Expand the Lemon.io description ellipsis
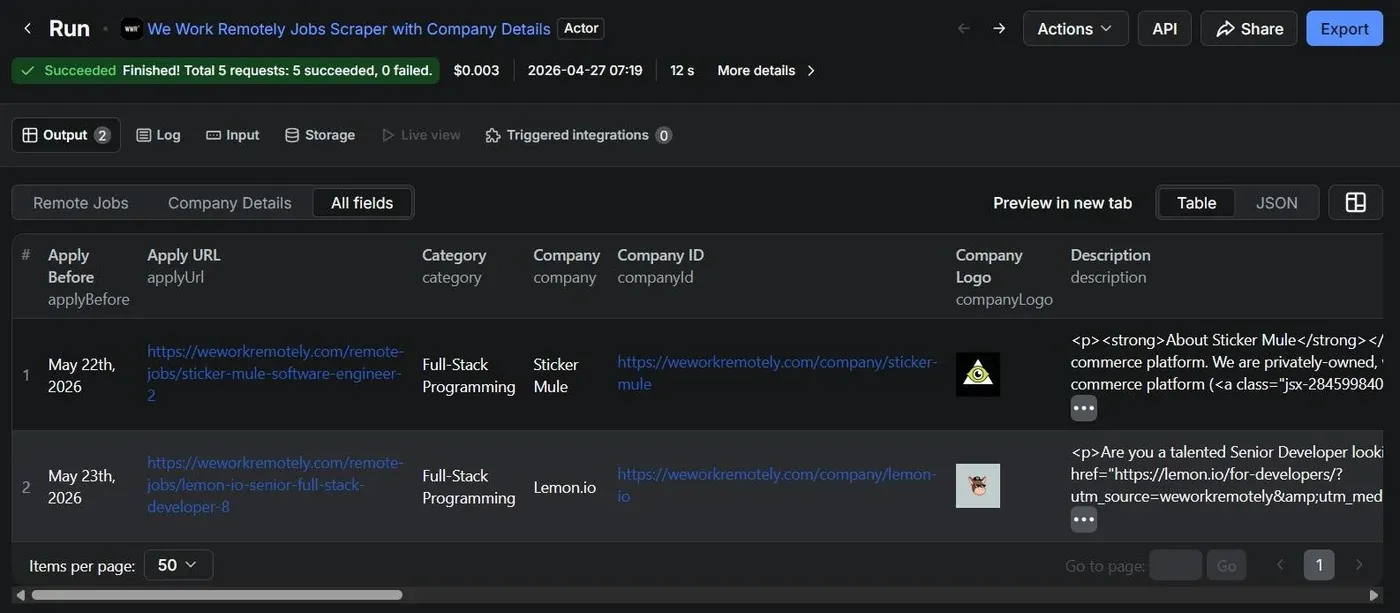The height and width of the screenshot is (613, 1400). 1084,520
